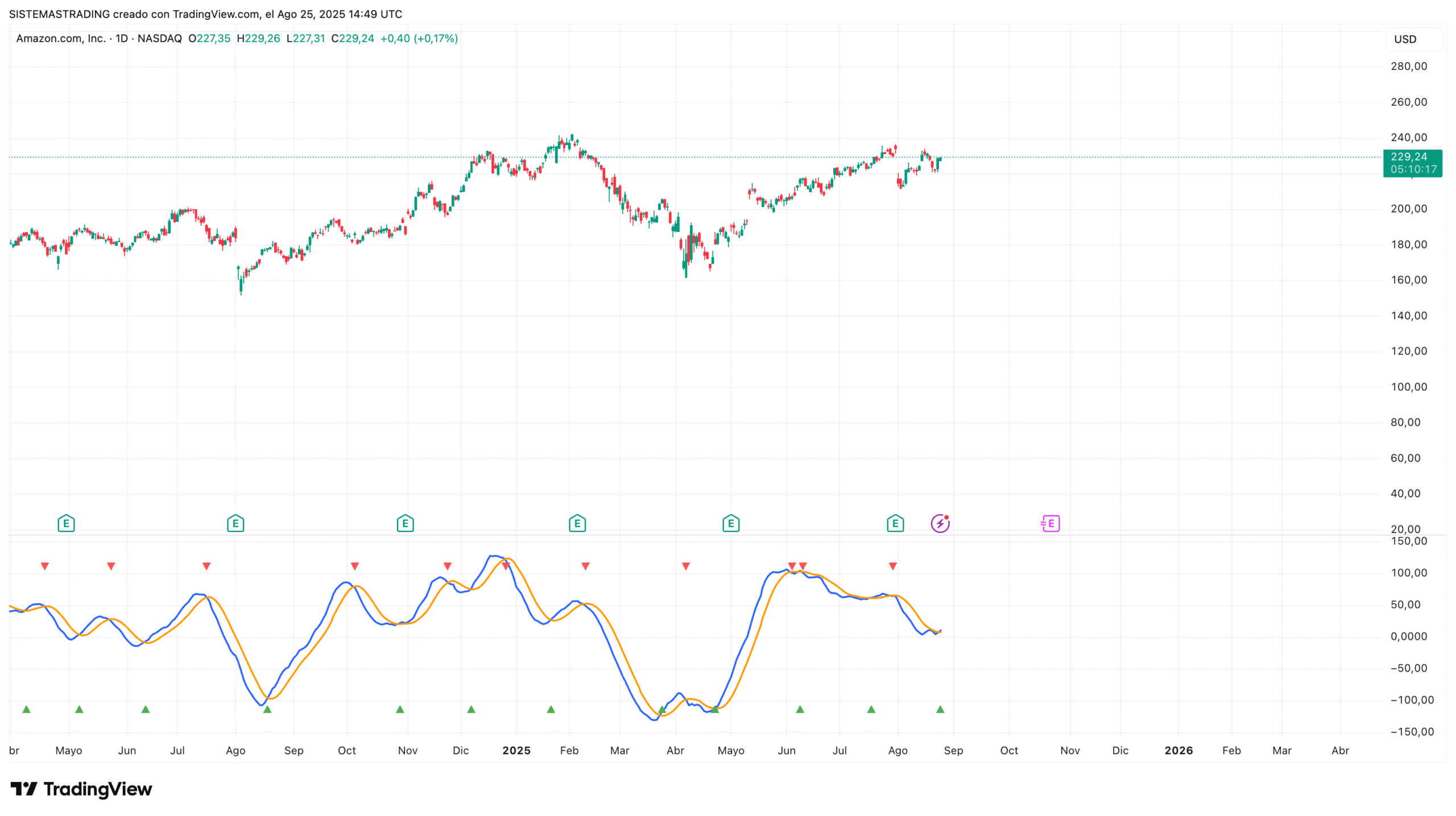Open the earnings E marker at Ago 2025
This screenshot has height=816, width=1456.
(895, 523)
